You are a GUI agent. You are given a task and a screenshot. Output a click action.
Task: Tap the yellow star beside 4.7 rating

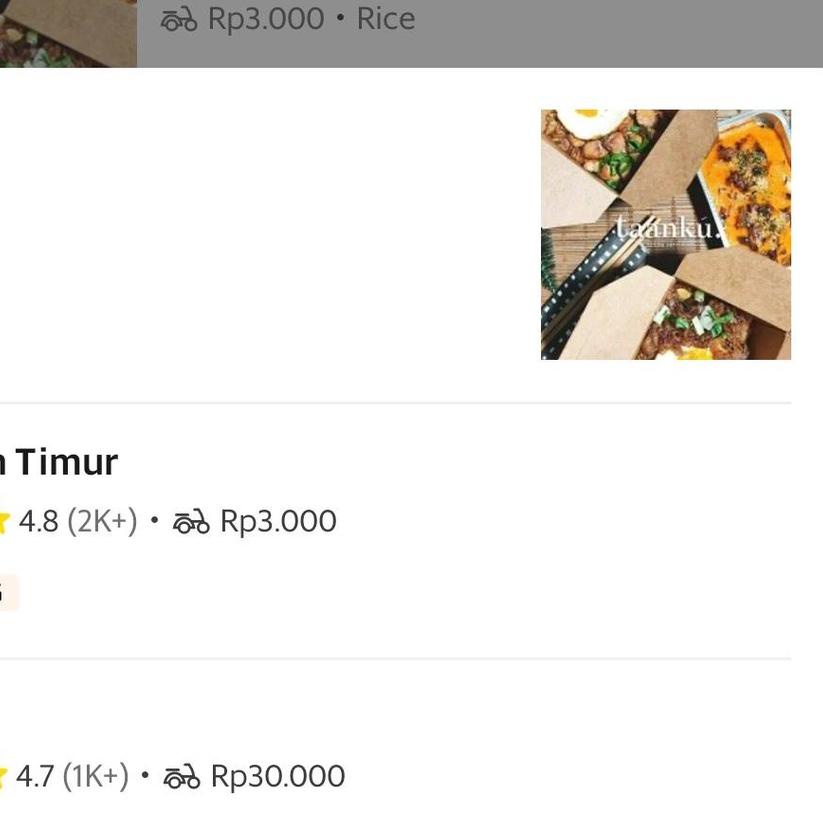(x=4, y=777)
